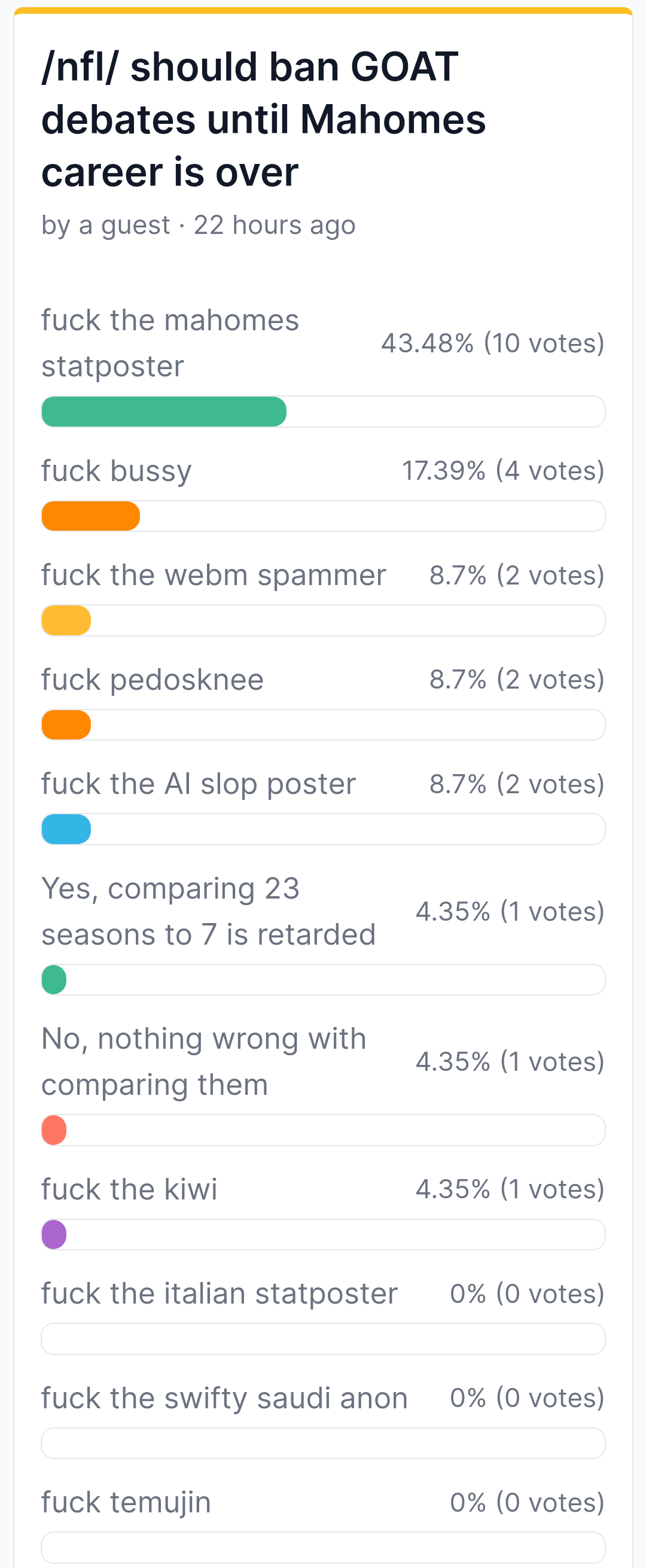Image resolution: width=646 pixels, height=1568 pixels.
Task: Click the "17.39% (4 votes)" result text
Action: (x=503, y=471)
